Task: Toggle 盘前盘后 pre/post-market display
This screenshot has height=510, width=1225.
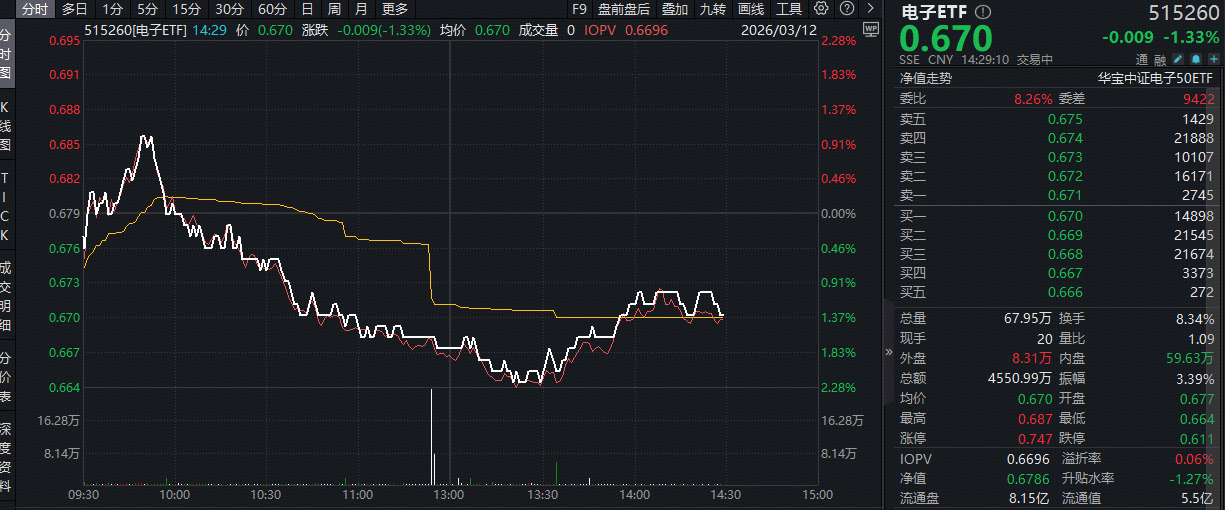Action: 623,9
